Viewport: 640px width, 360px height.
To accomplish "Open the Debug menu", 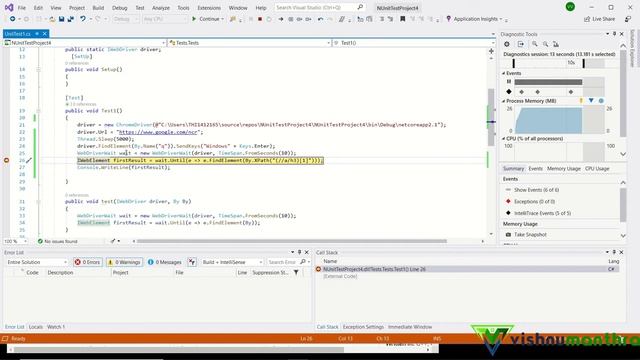I will (x=120, y=8).
